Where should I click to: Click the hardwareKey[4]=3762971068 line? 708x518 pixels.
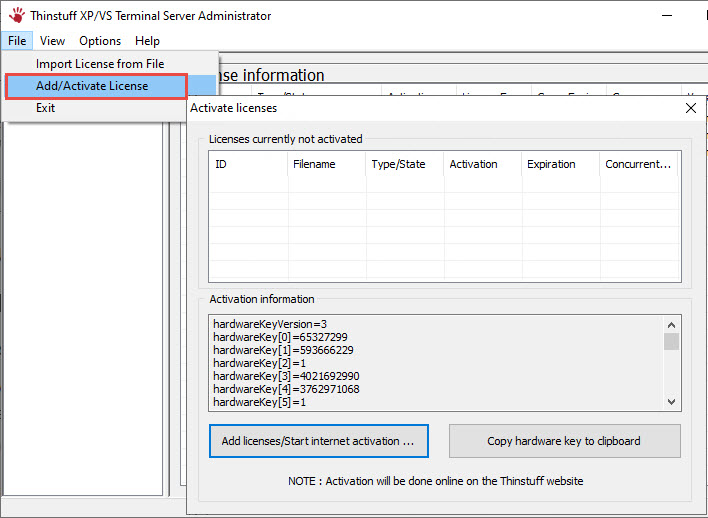coord(286,389)
